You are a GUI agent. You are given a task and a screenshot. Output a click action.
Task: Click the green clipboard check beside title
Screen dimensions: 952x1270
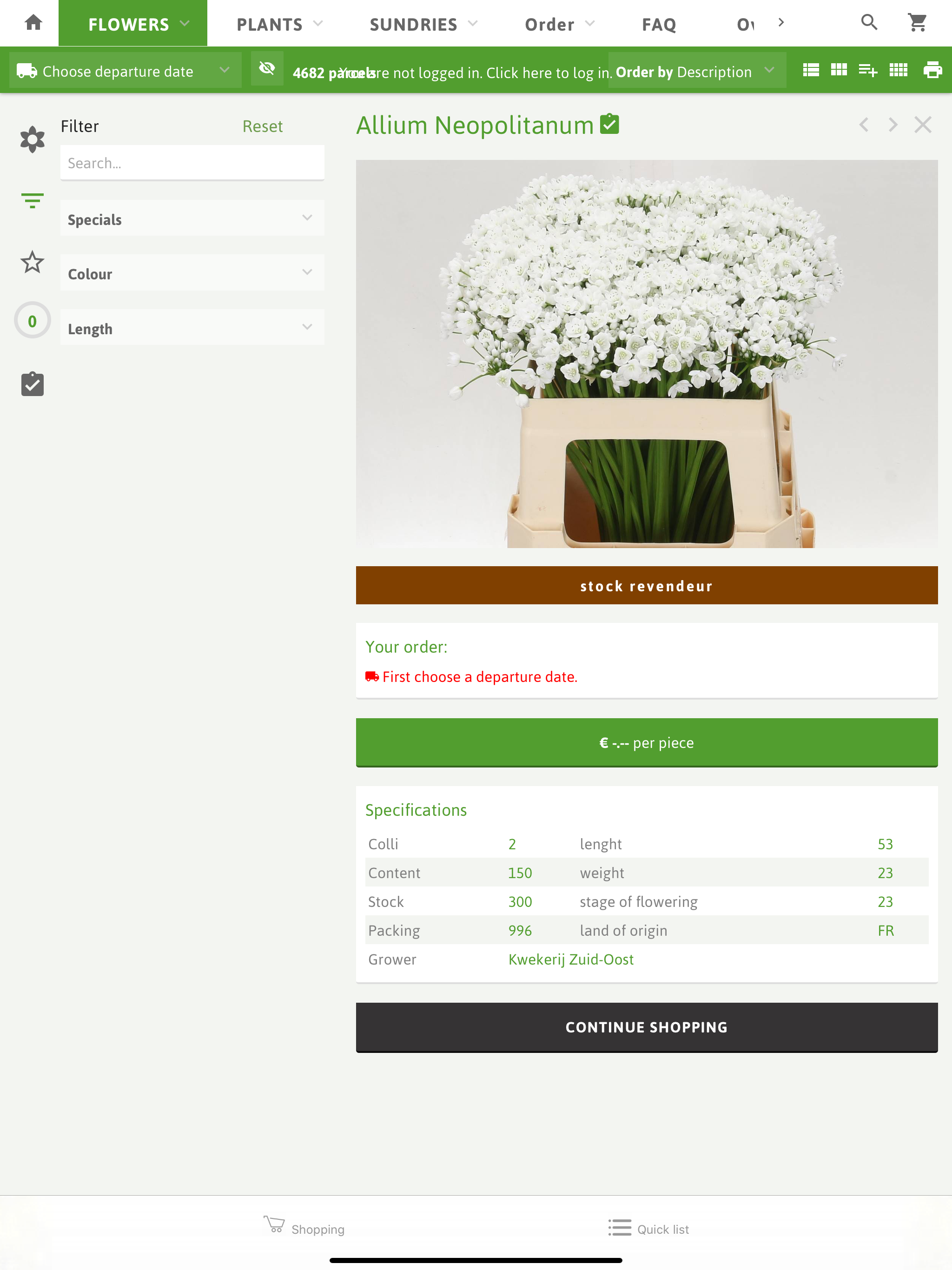(x=609, y=124)
